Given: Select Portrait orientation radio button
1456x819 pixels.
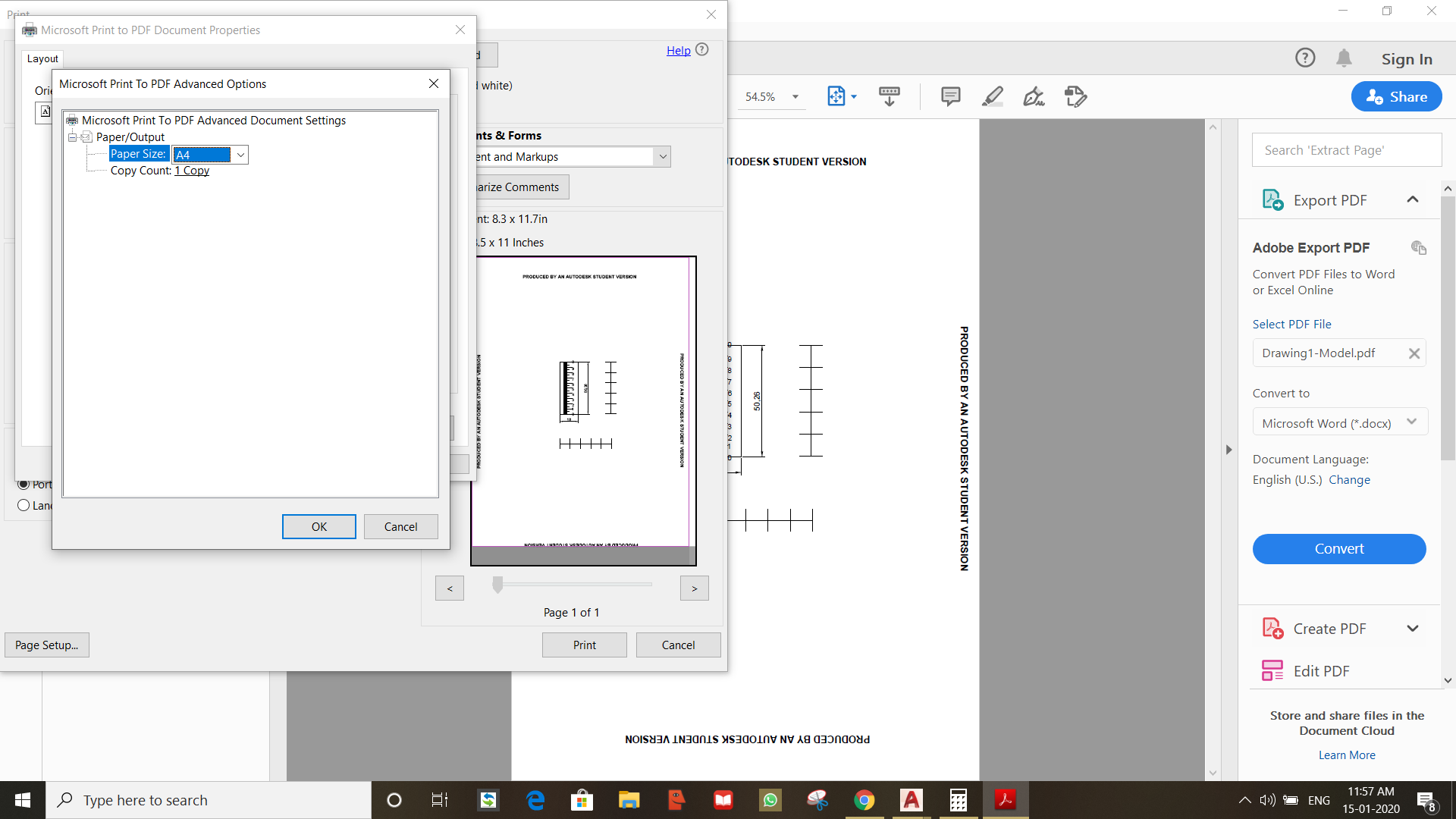Looking at the screenshot, I should click(22, 484).
